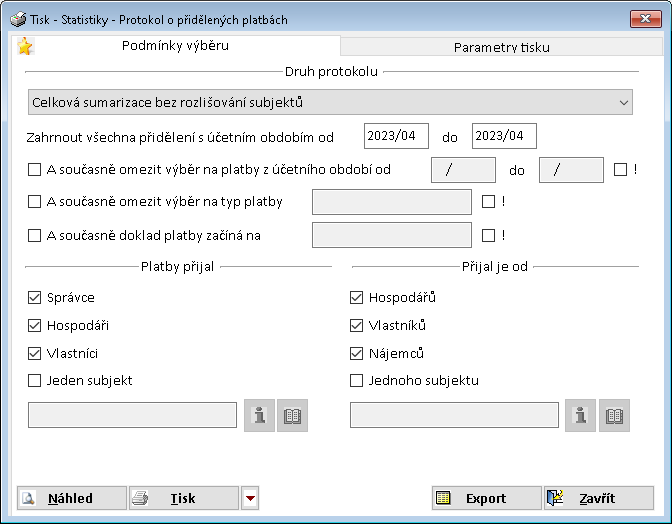Click the yellow star favorites icon
Screen dimensions: 672x524
(x=25, y=47)
